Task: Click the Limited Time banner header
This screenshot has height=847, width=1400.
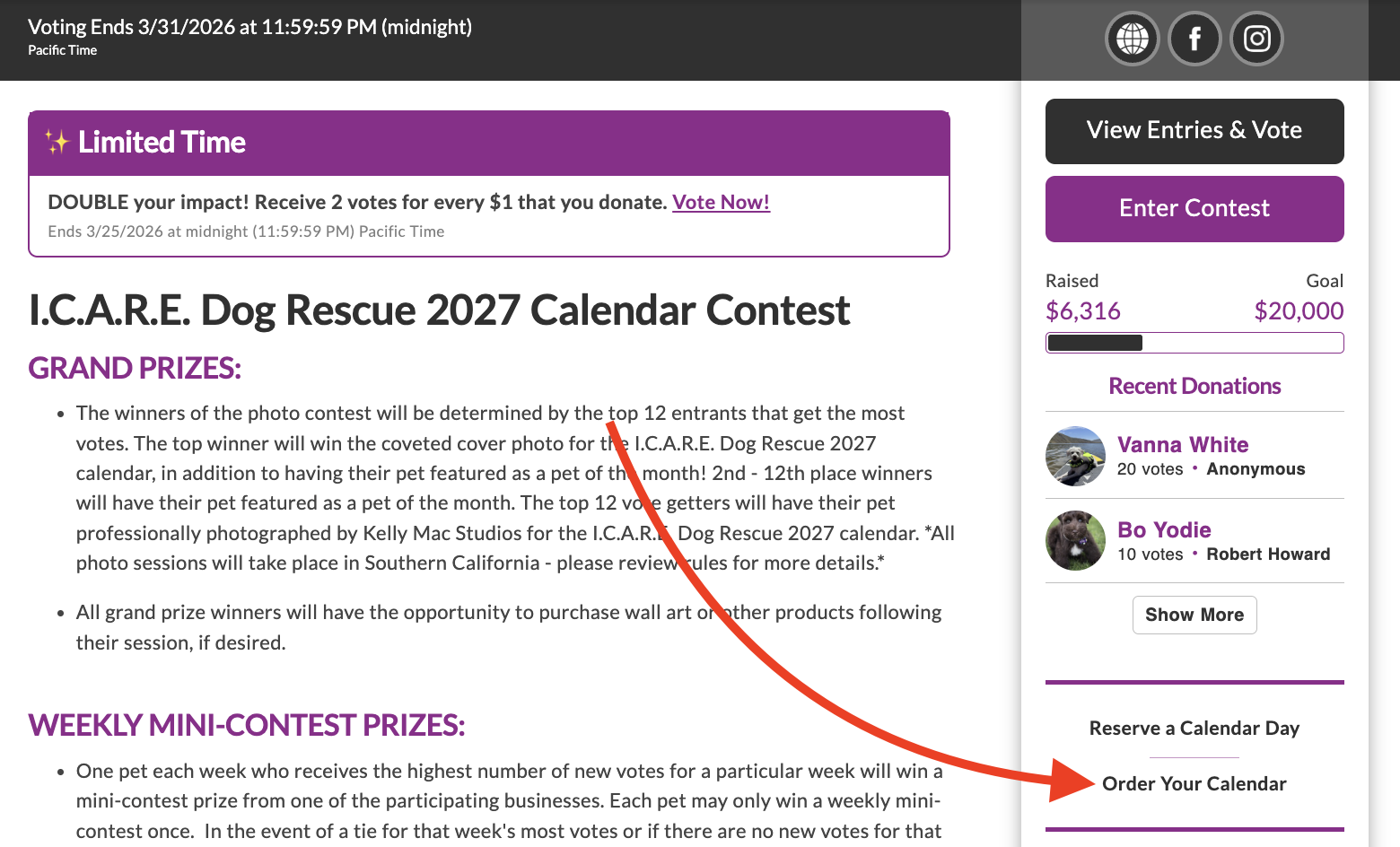Action: click(x=489, y=143)
